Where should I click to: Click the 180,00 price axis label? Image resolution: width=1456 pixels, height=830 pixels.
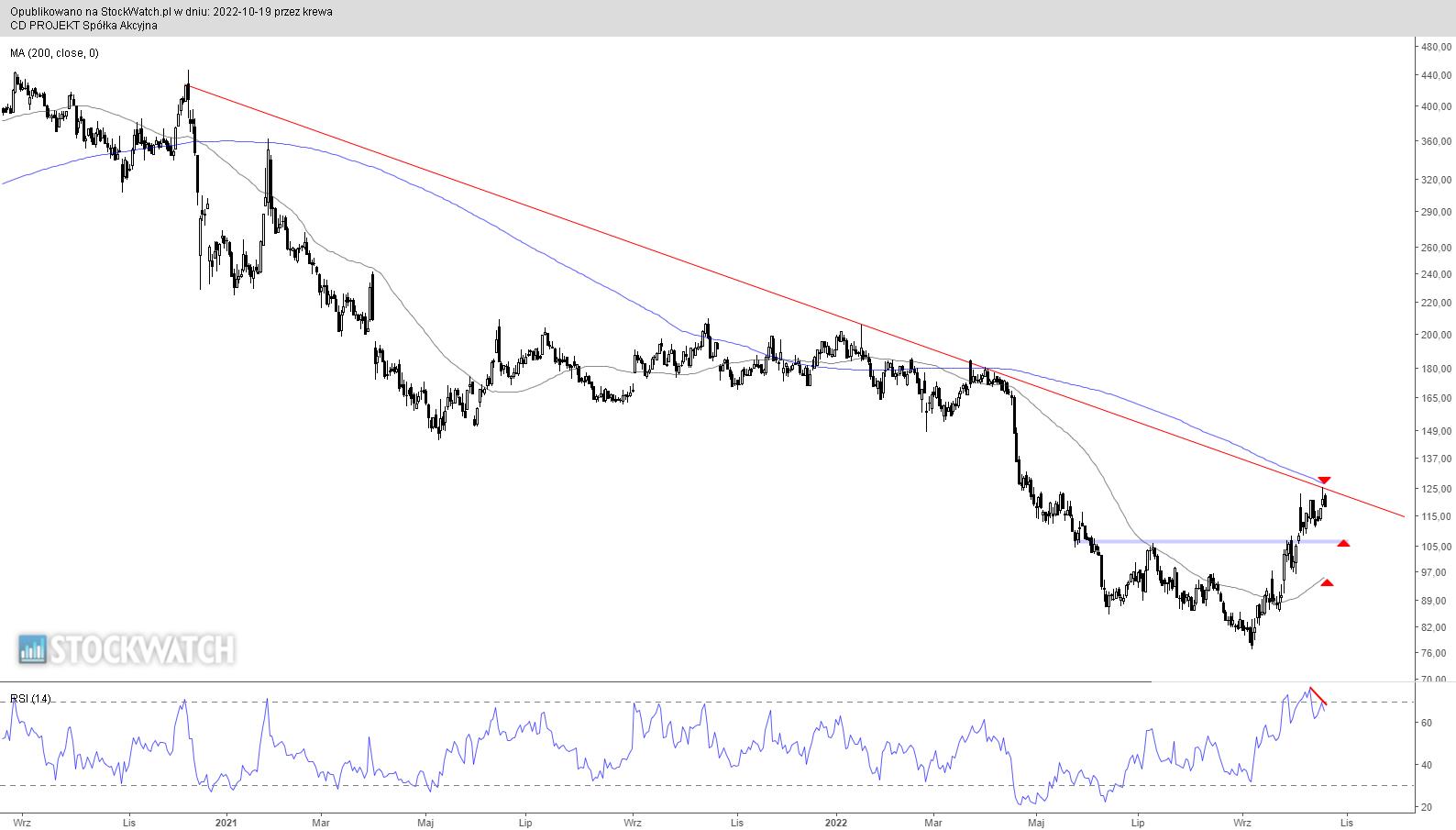(x=1437, y=370)
